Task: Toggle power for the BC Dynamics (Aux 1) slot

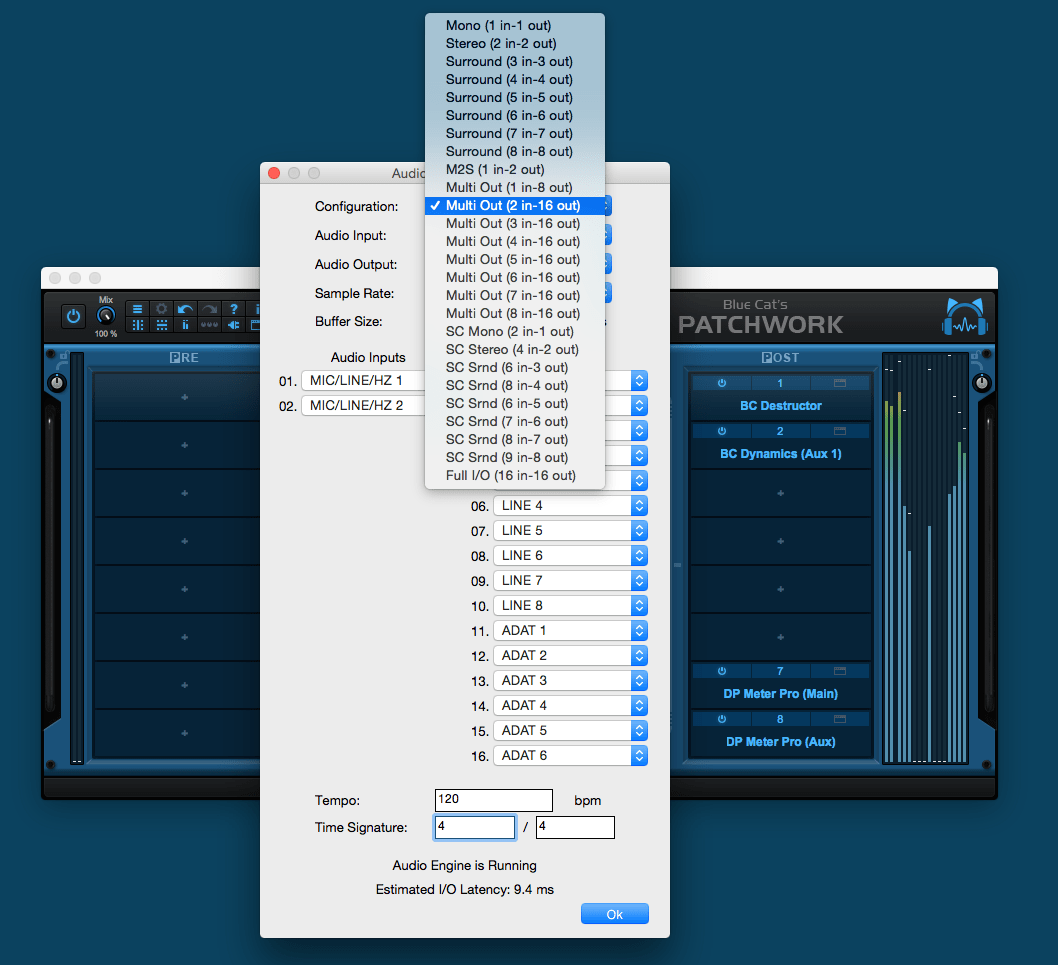Action: coord(720,430)
